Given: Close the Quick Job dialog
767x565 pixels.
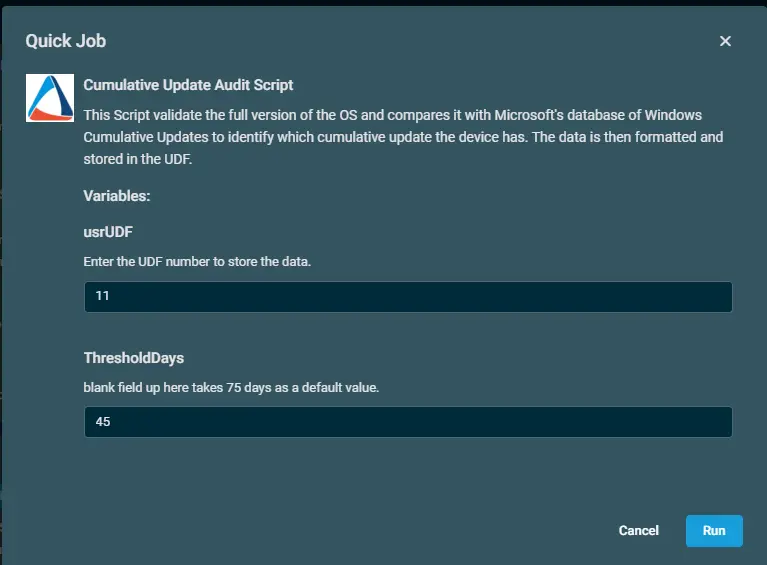Looking at the screenshot, I should [x=725, y=41].
